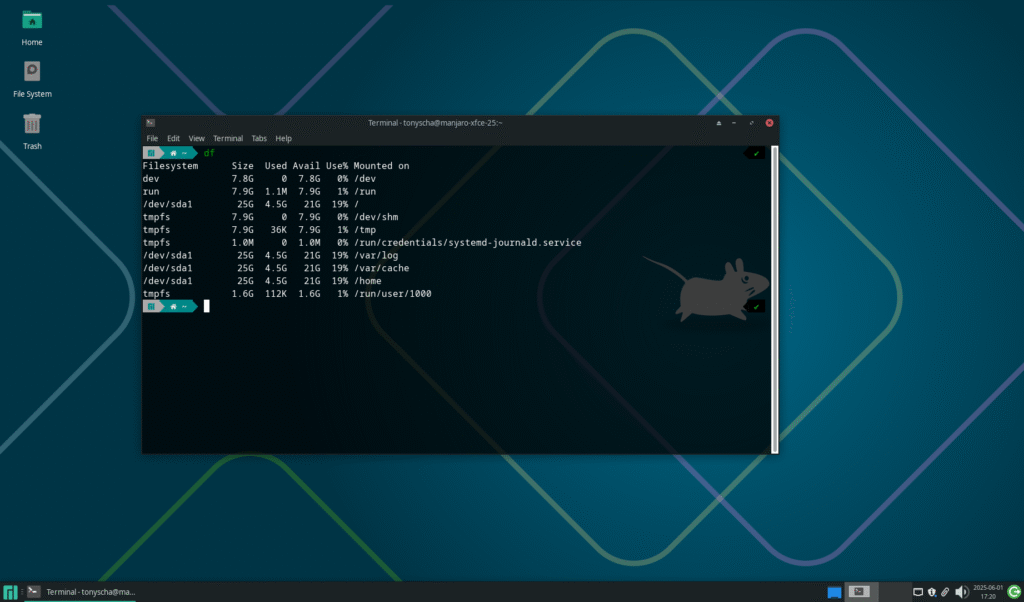Click the '112K' used value
The width and height of the screenshot is (1024, 602).
coord(276,294)
